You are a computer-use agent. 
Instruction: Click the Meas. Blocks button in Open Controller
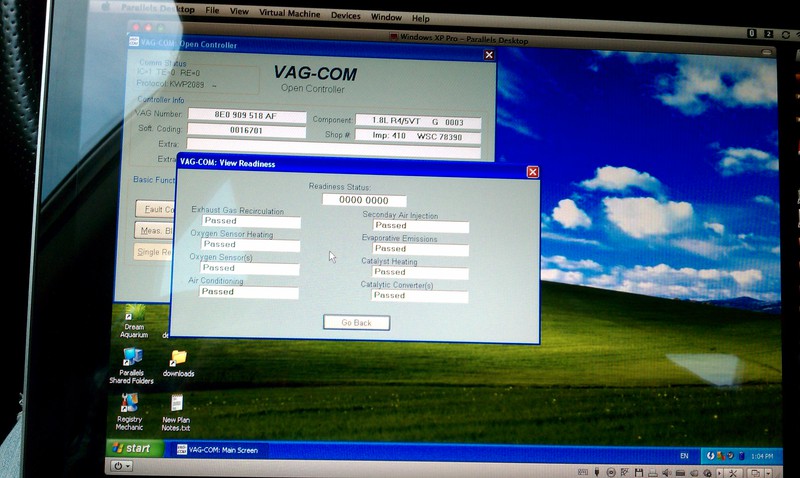[x=155, y=231]
